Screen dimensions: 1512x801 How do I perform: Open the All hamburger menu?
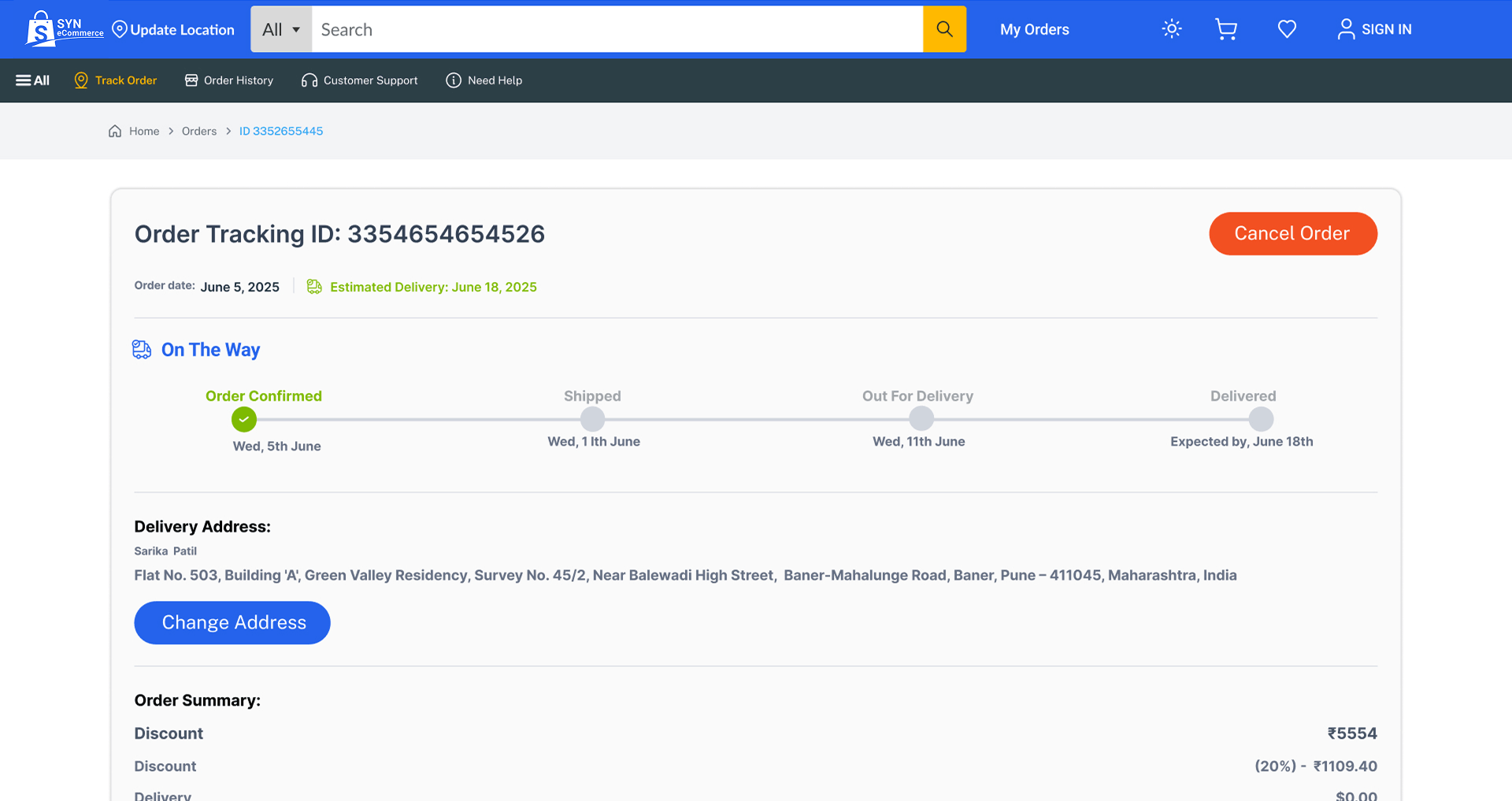point(32,80)
